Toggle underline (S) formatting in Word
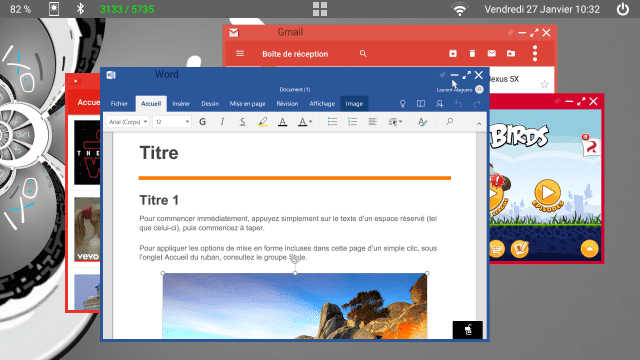 242,122
